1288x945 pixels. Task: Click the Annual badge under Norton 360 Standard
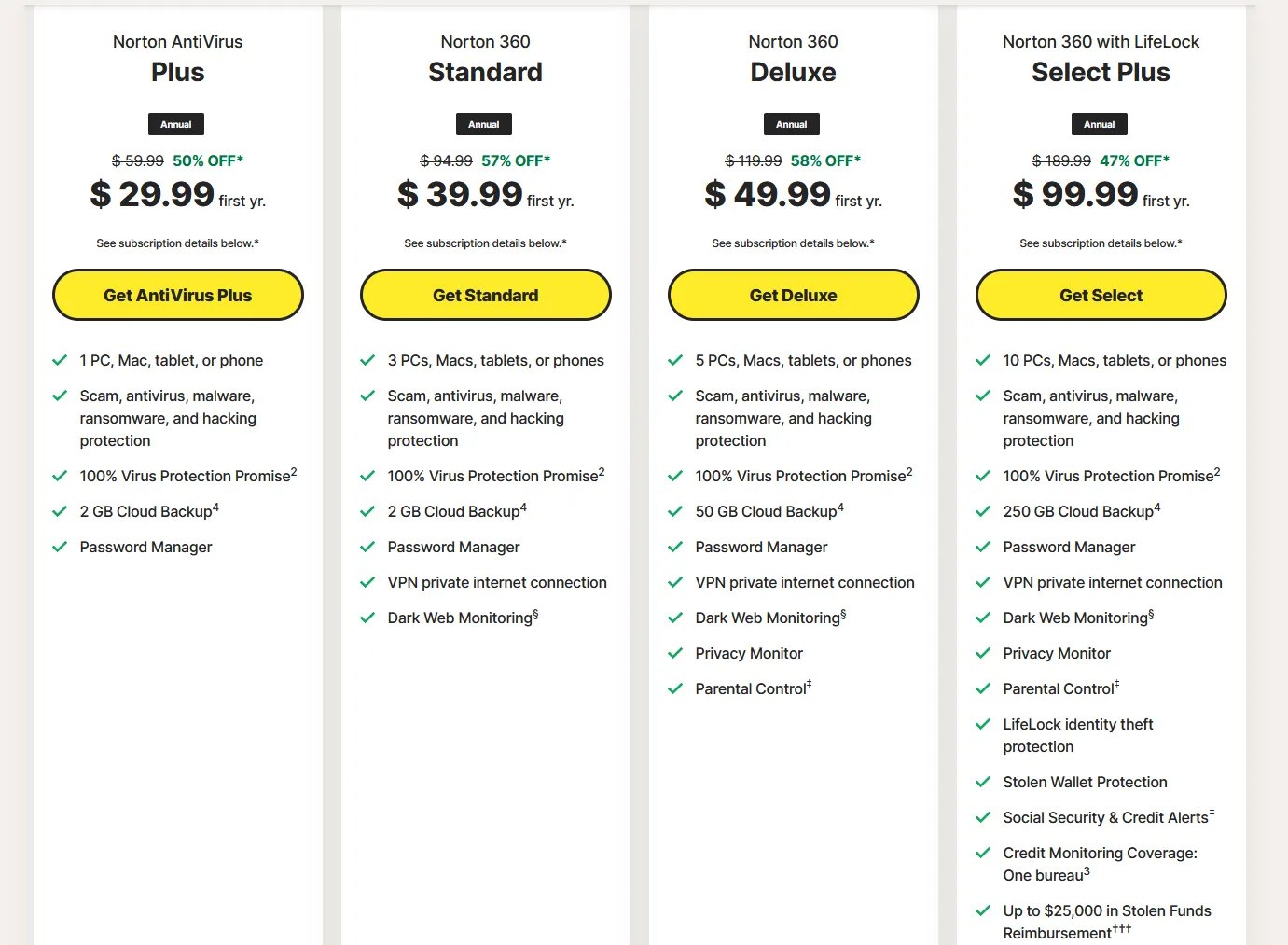pos(484,124)
